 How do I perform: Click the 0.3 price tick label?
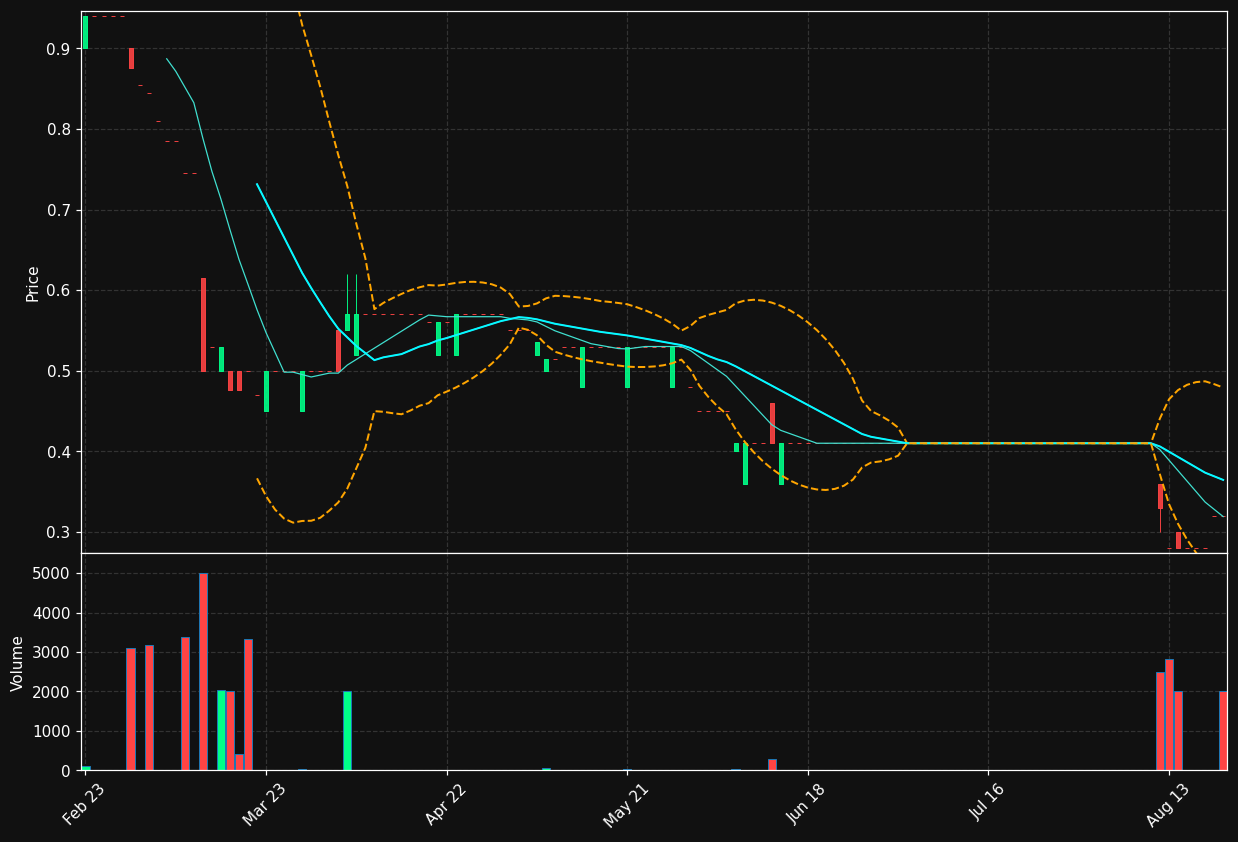coord(58,532)
